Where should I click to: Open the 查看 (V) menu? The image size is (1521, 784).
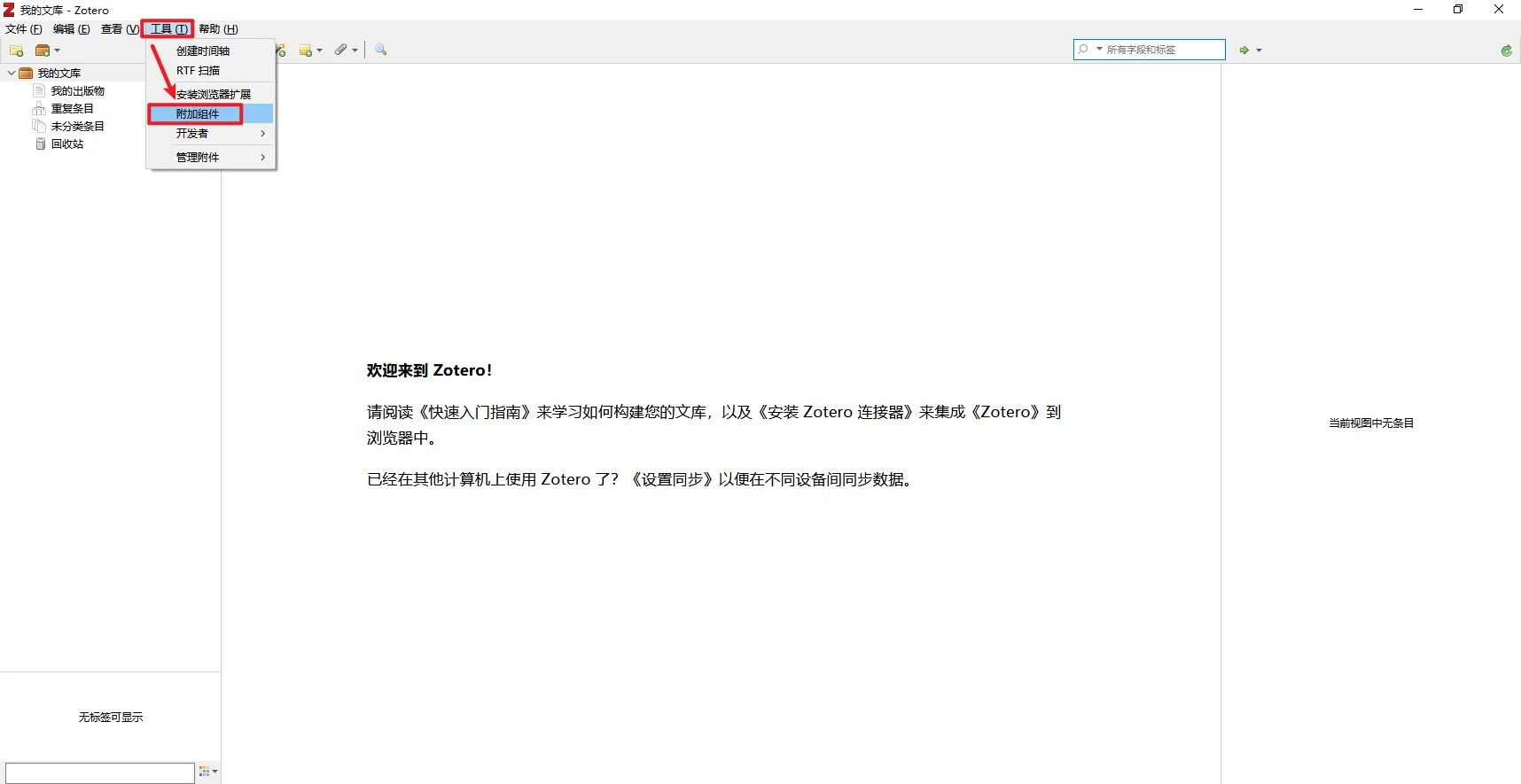(x=120, y=29)
